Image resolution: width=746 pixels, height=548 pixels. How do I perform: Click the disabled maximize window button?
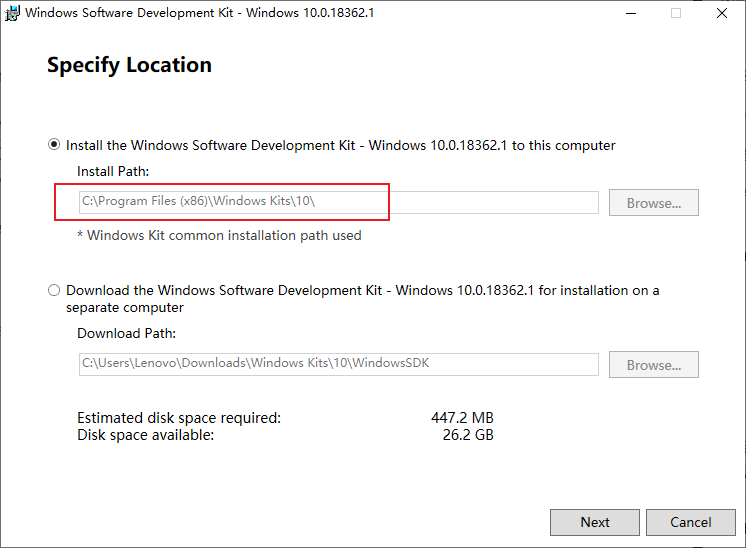676,13
